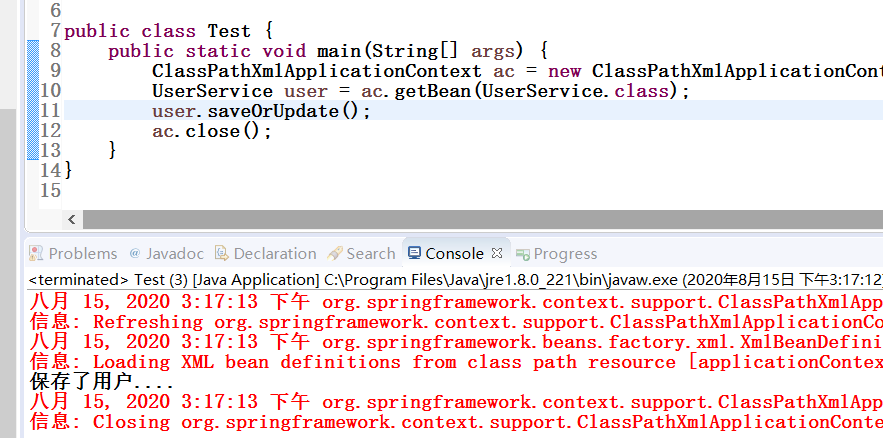Click the editor horizontal scrollbar track
Screen dimensions: 883x438
coord(483,220)
